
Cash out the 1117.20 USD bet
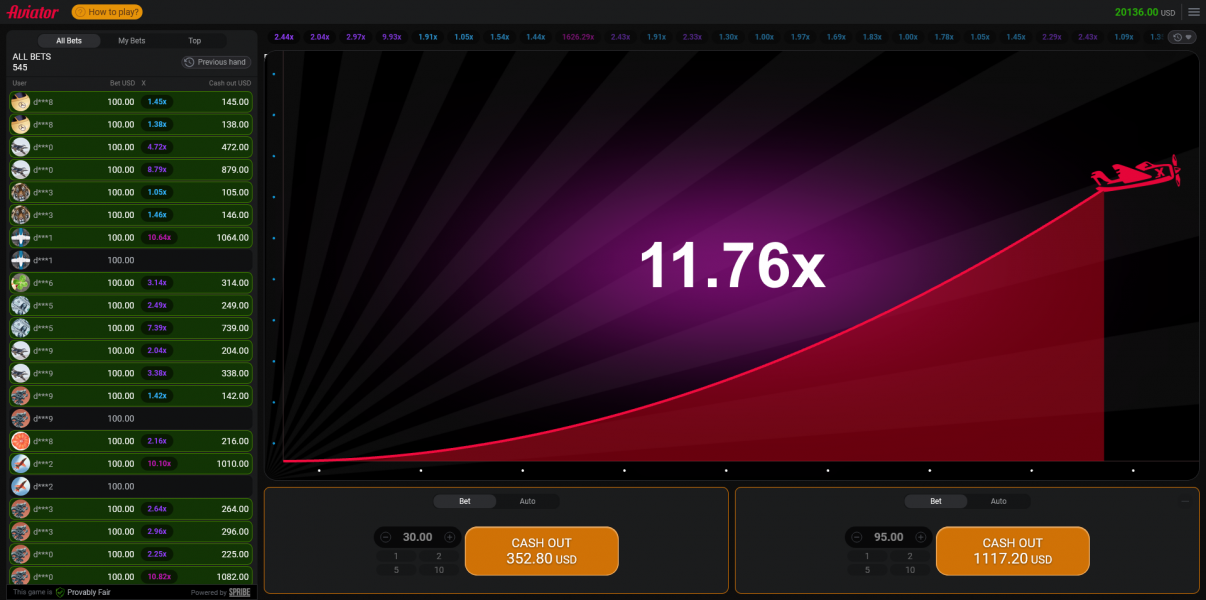1012,551
